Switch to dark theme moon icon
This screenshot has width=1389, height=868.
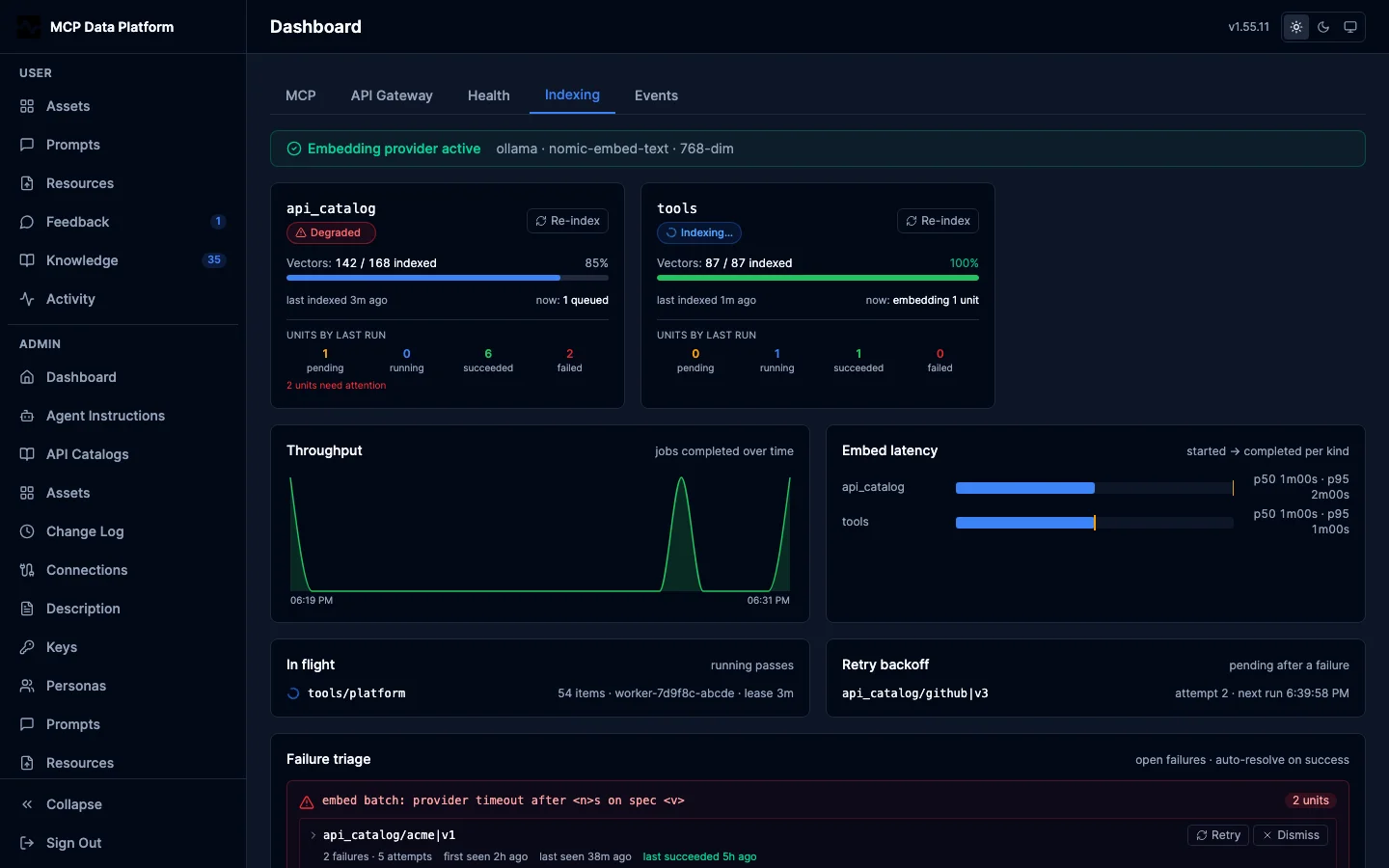1323,27
